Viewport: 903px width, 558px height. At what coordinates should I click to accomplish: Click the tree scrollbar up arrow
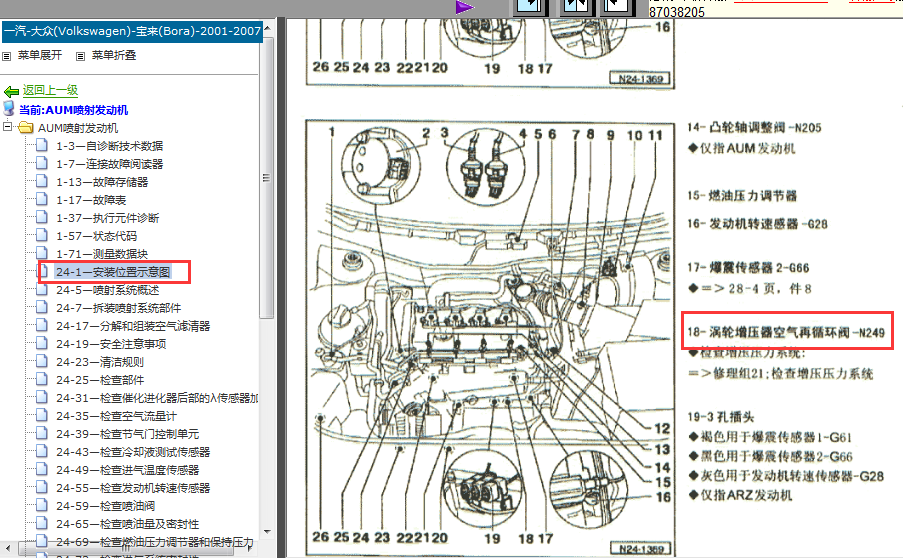(x=267, y=27)
